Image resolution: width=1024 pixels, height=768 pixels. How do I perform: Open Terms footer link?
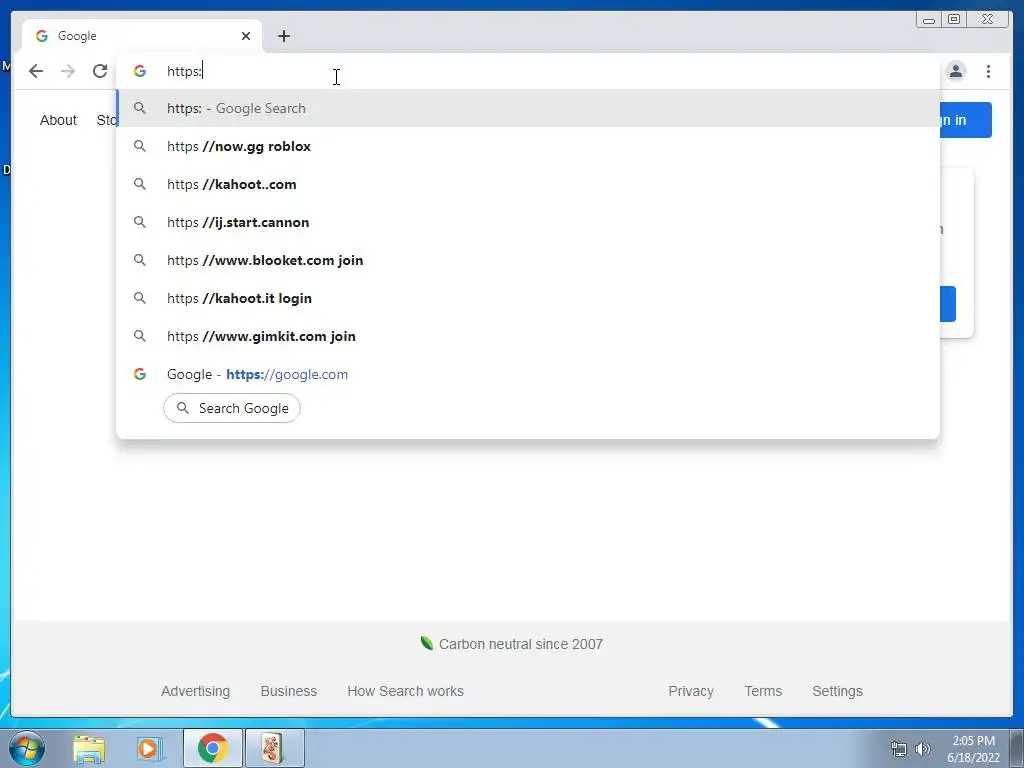pos(763,691)
